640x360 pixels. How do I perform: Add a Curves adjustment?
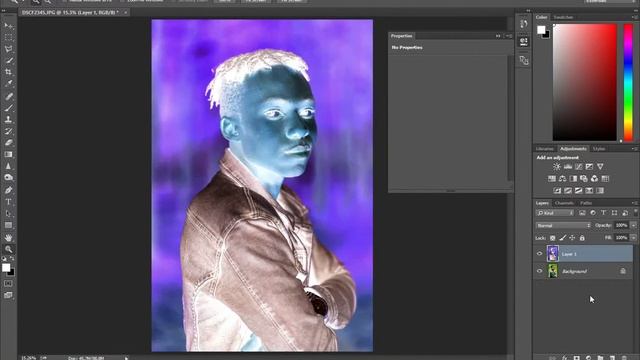coord(579,167)
